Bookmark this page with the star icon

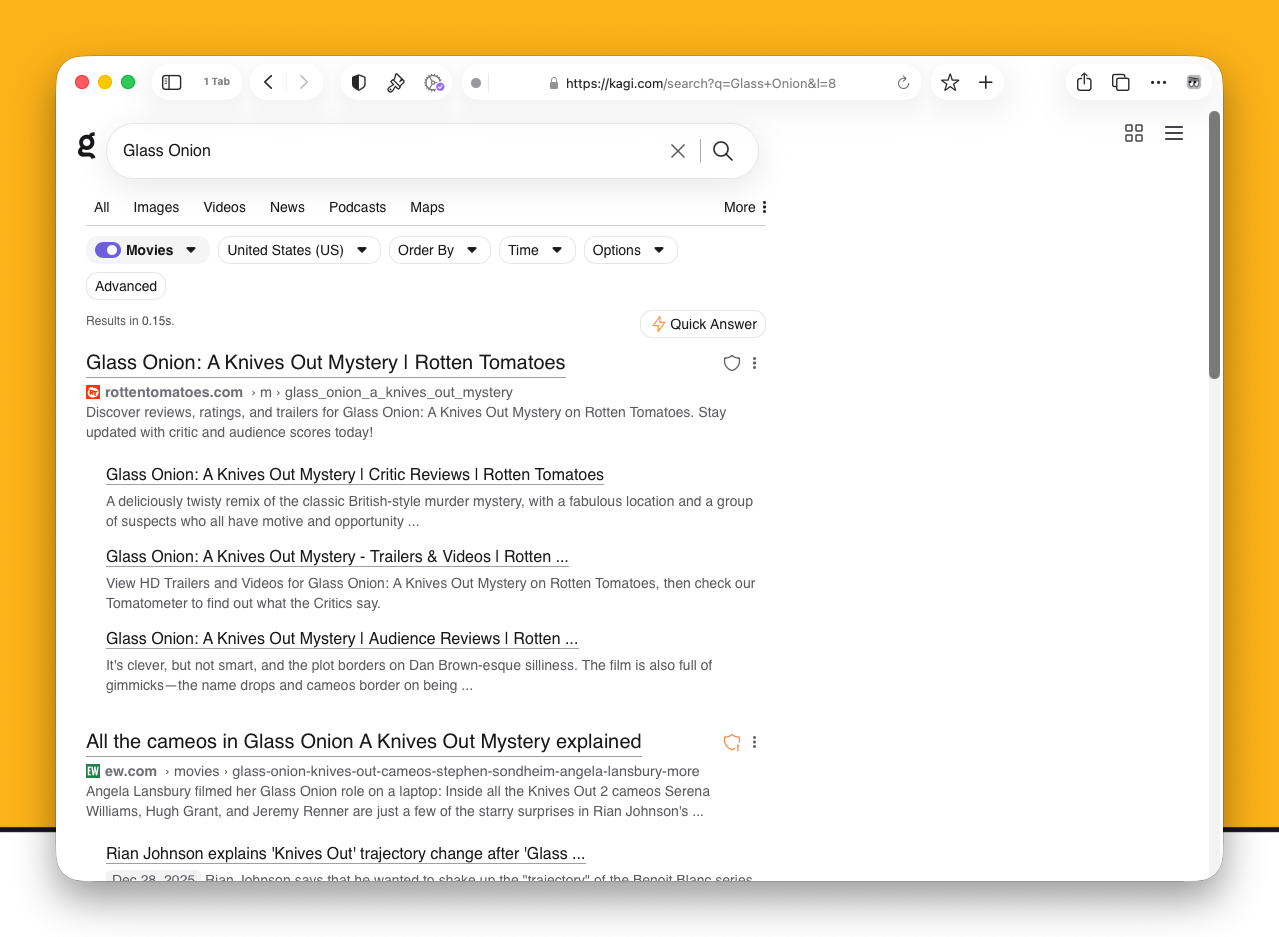pyautogui.click(x=950, y=83)
